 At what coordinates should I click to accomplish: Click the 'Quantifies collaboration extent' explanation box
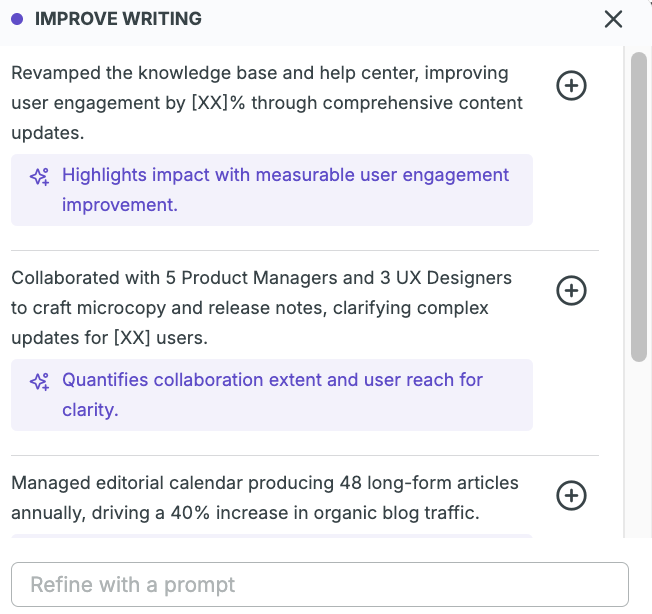272,395
